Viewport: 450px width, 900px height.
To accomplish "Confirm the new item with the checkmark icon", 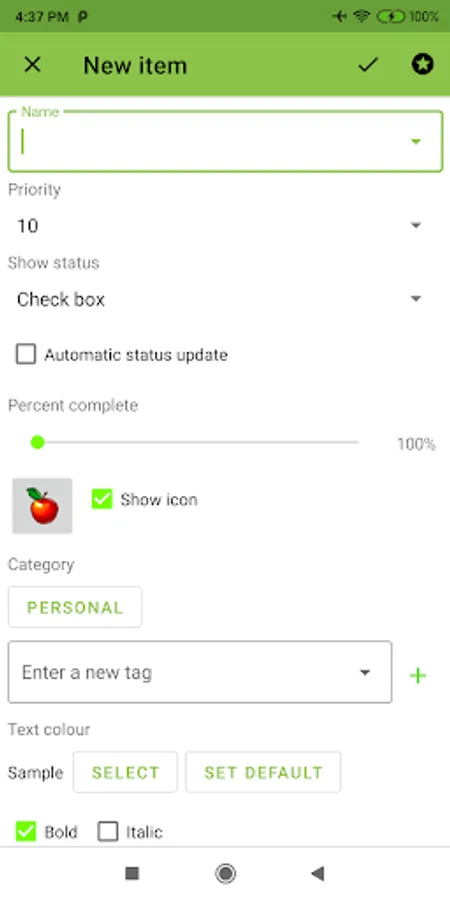I will coord(367,65).
